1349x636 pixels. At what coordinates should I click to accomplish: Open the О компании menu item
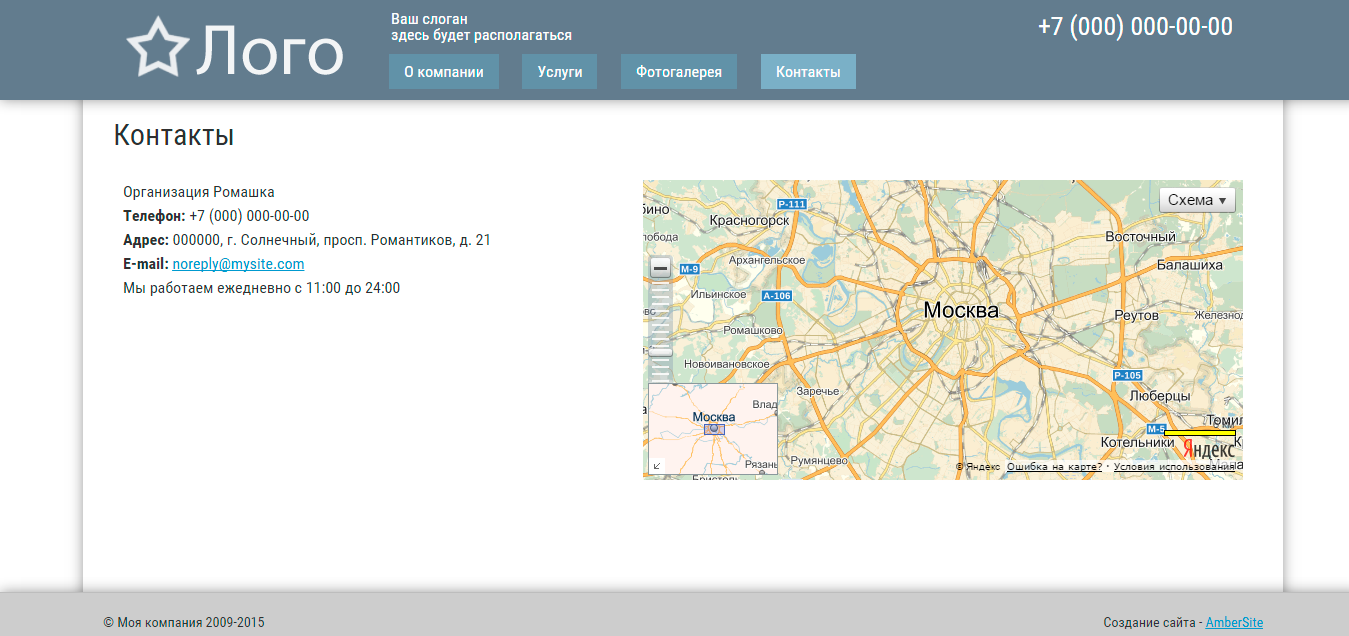tap(444, 72)
